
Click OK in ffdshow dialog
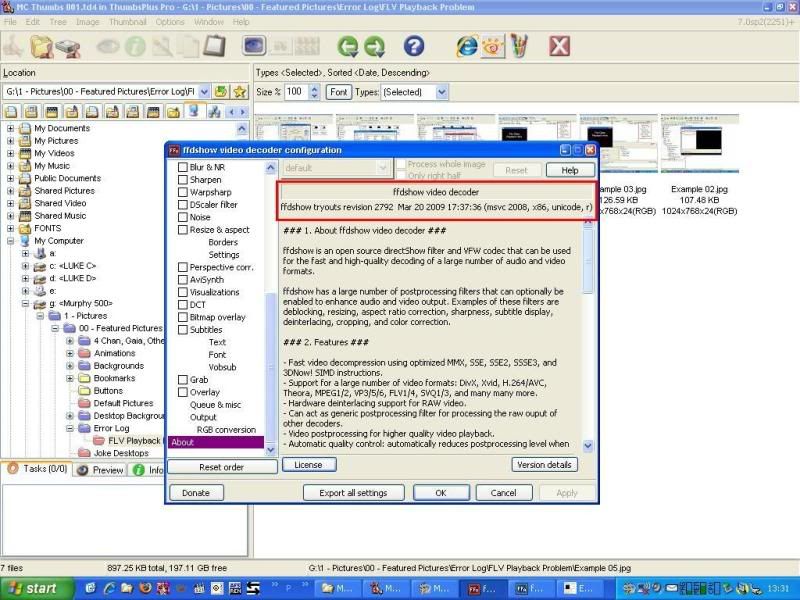441,493
